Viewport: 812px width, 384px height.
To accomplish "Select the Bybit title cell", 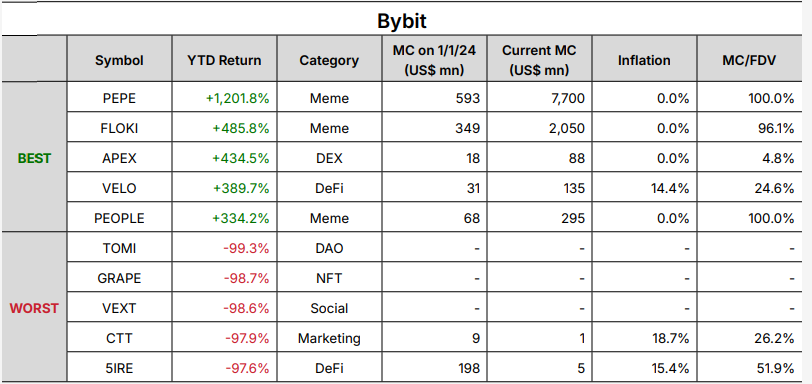I will click(x=402, y=19).
